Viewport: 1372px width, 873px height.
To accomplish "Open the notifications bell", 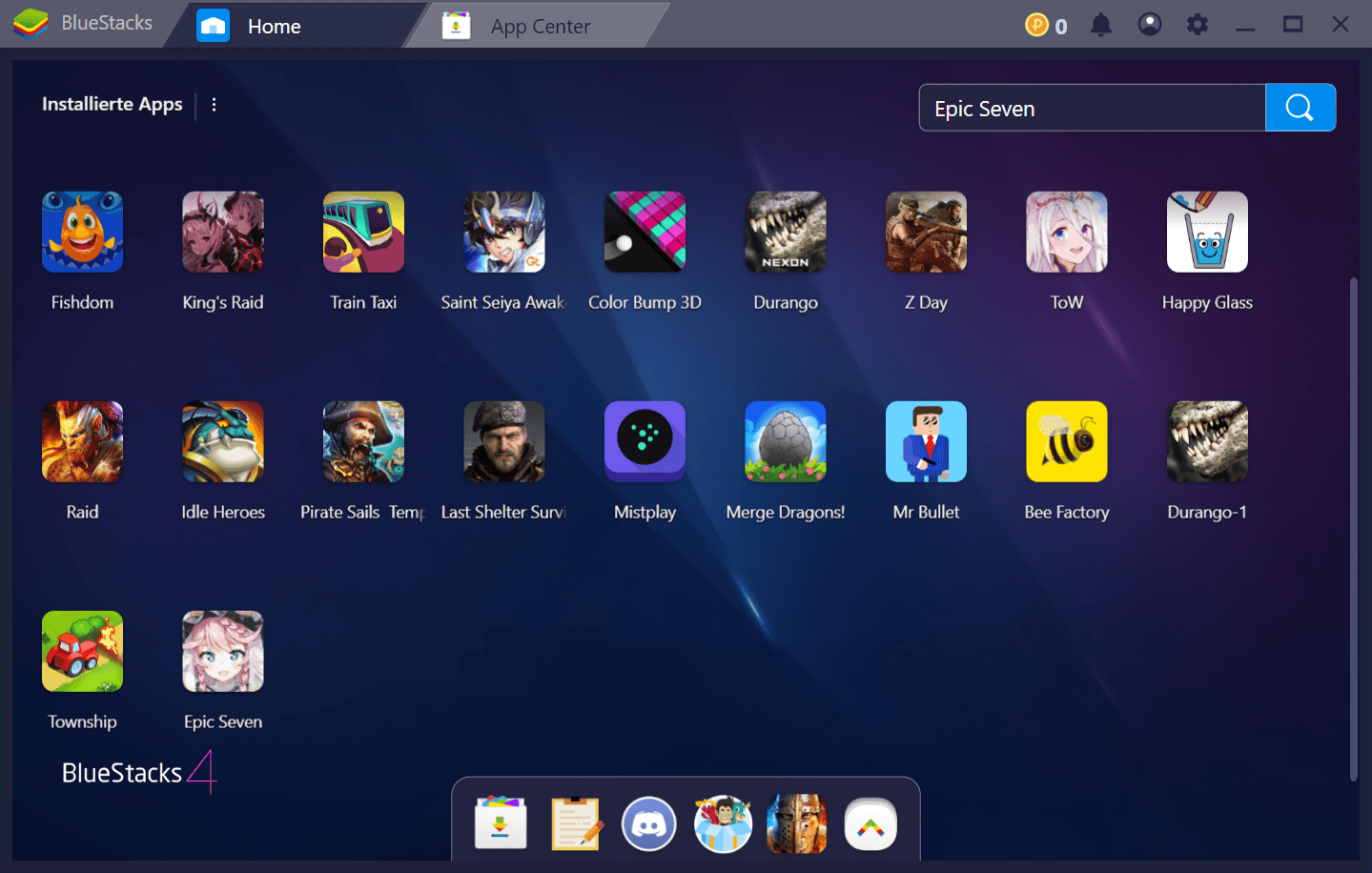I will [x=1101, y=25].
